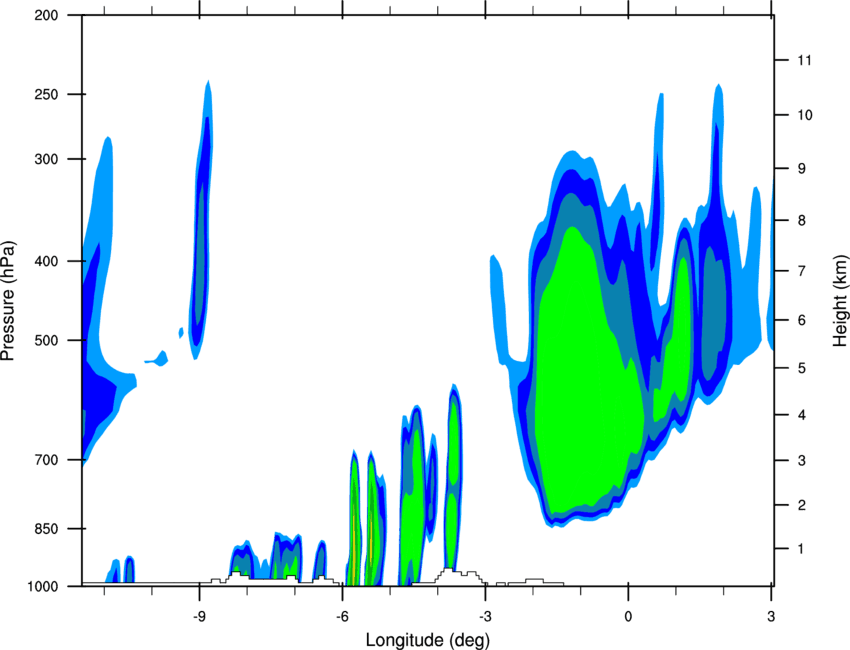Click the 250 pressure tick label
The height and width of the screenshot is (650, 850).
(x=46, y=95)
